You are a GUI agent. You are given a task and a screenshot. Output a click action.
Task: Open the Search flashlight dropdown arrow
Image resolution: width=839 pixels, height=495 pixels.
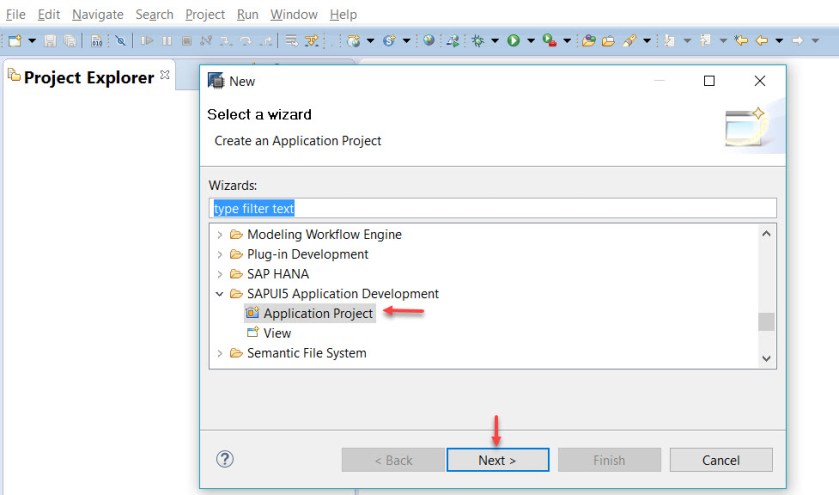pos(647,41)
